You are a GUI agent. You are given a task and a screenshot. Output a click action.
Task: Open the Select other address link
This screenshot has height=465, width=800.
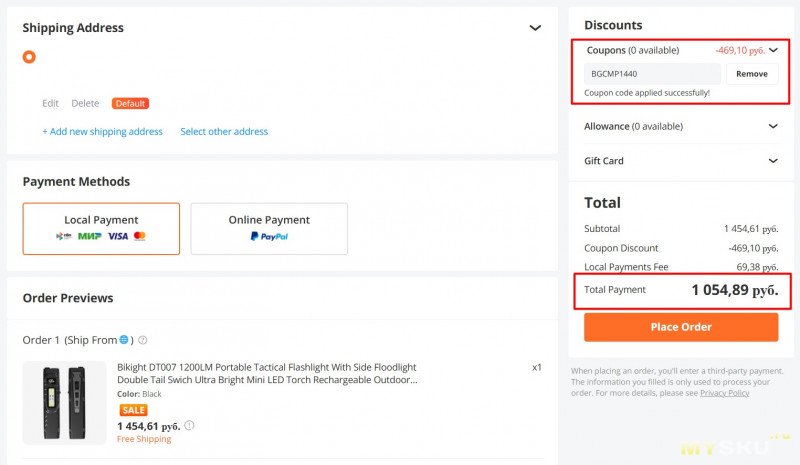(x=224, y=132)
